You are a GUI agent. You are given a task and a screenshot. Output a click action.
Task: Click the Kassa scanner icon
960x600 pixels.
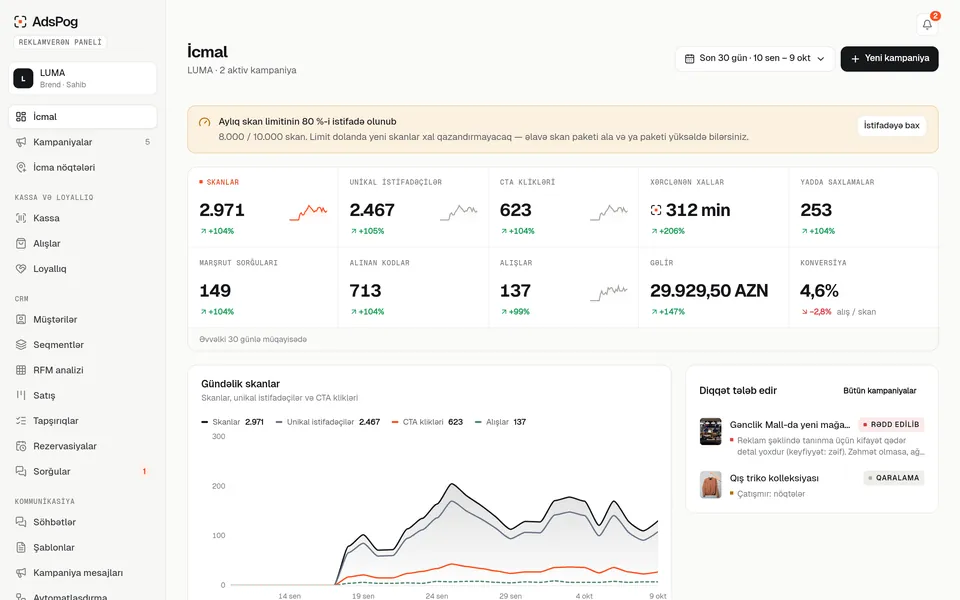(x=21, y=218)
